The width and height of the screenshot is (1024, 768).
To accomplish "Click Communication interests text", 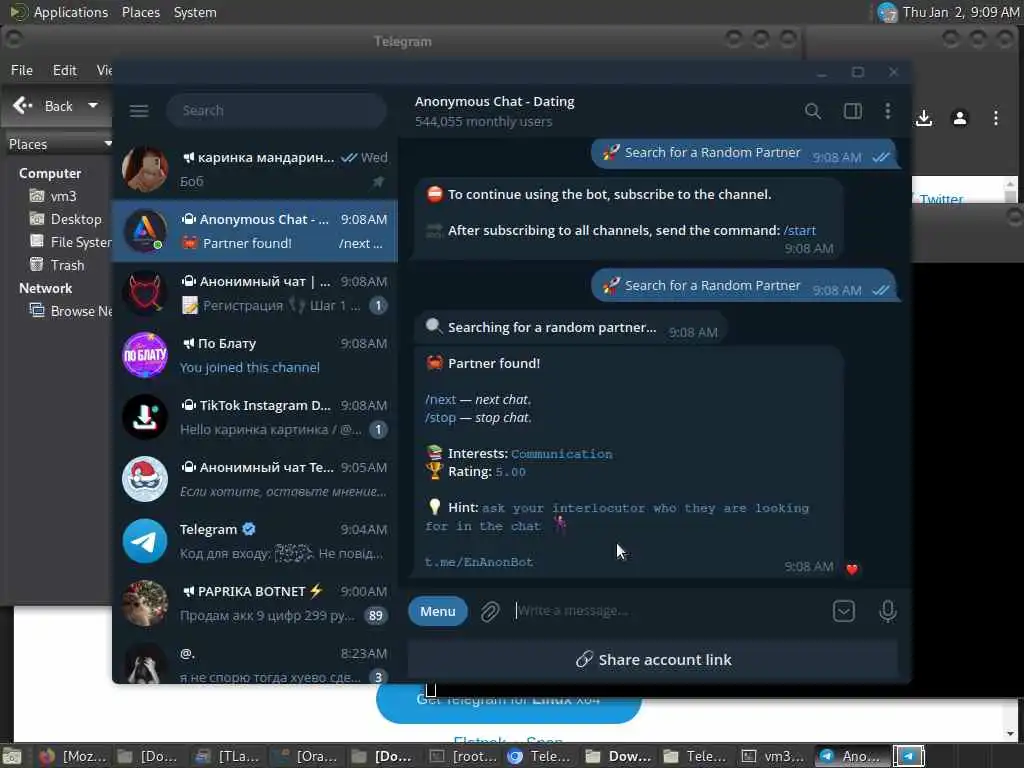I will (562, 454).
